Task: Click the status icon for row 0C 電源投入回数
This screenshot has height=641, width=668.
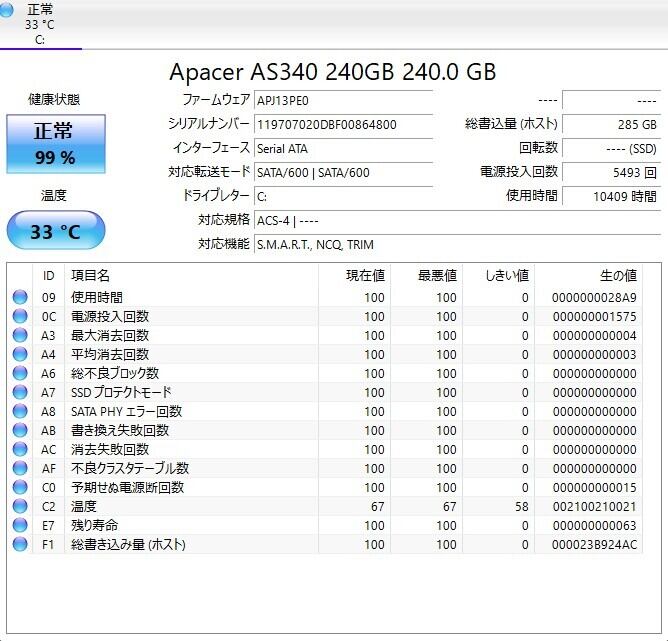Action: (20, 316)
